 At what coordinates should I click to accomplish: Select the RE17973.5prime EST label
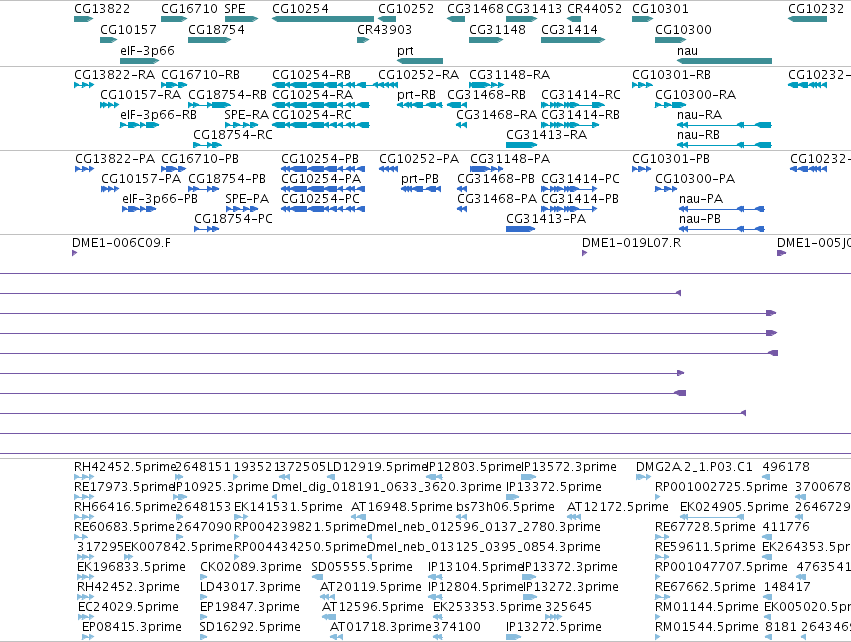(124, 486)
